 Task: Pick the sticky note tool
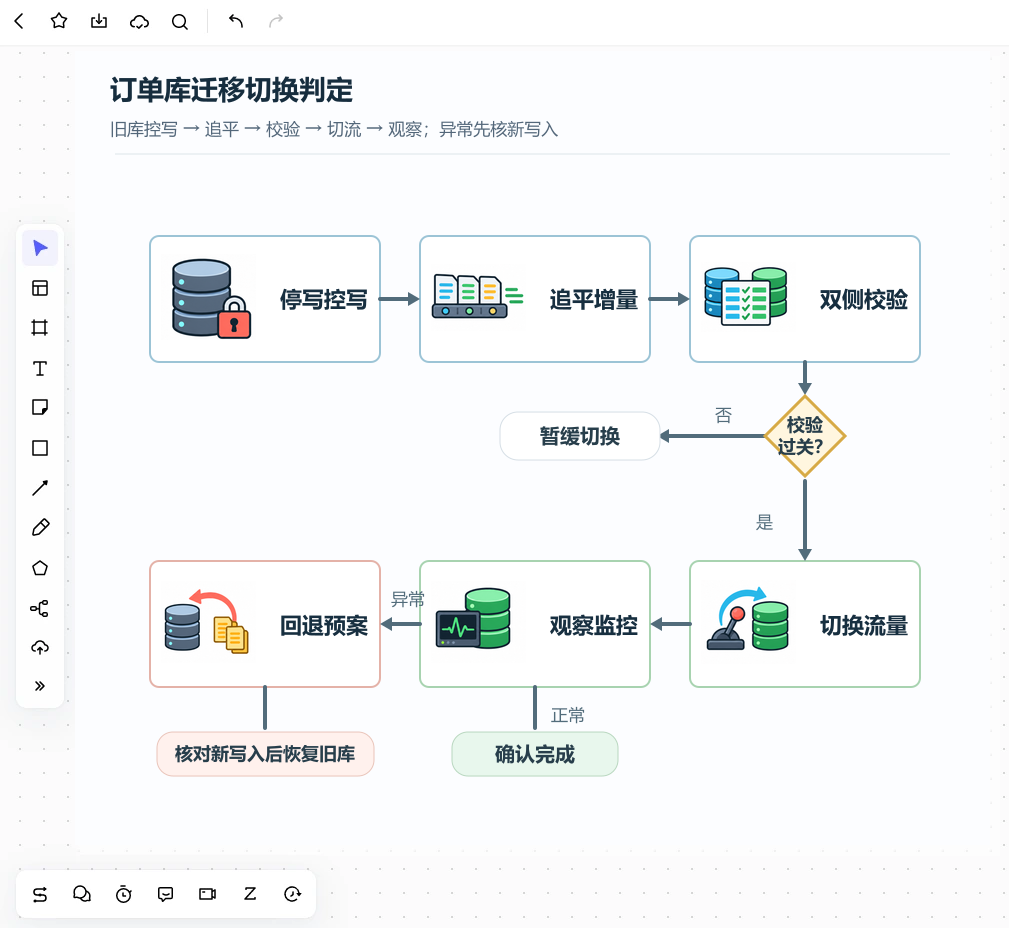40,407
